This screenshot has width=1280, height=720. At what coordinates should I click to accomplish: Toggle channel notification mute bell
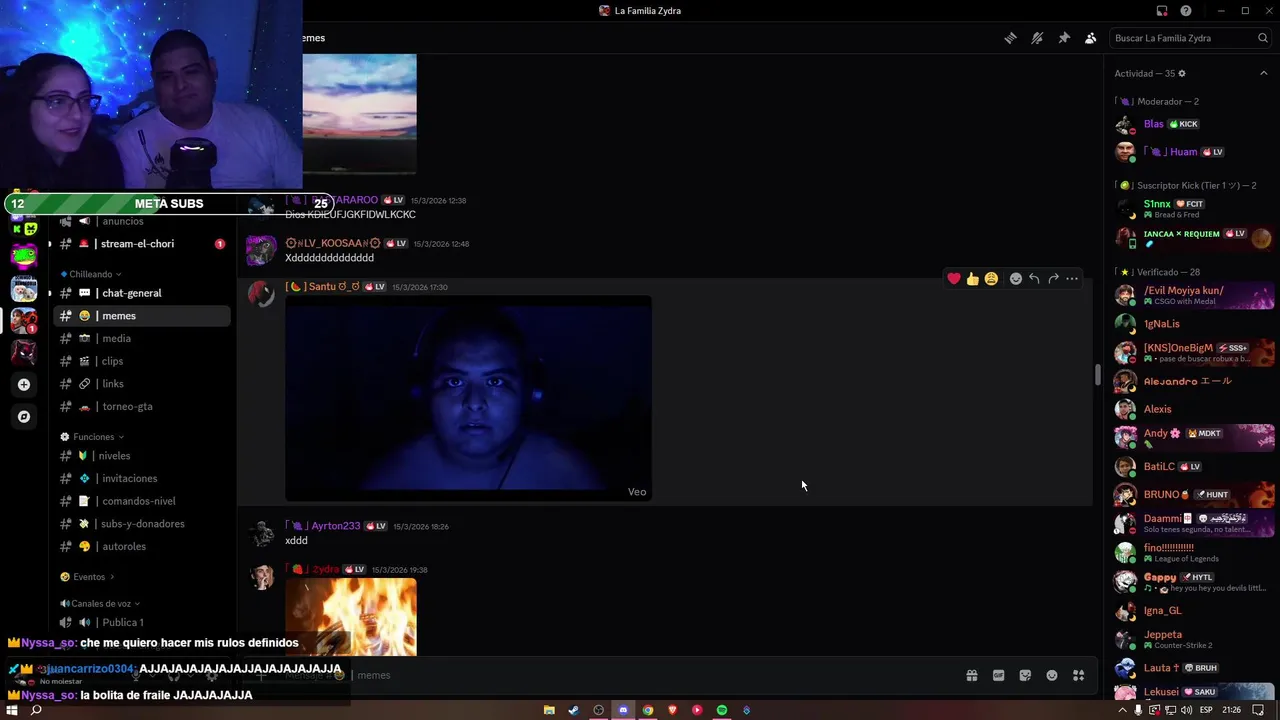tap(1037, 38)
